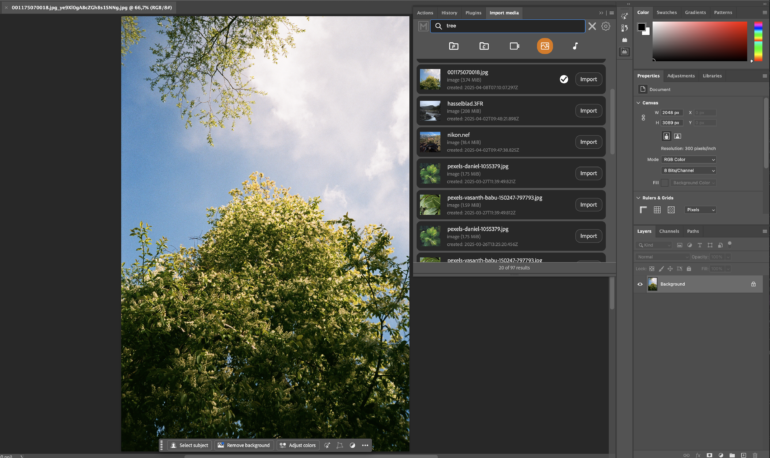Viewport: 770px width, 458px height.
Task: Select the orange image filter icon
Action: point(544,46)
